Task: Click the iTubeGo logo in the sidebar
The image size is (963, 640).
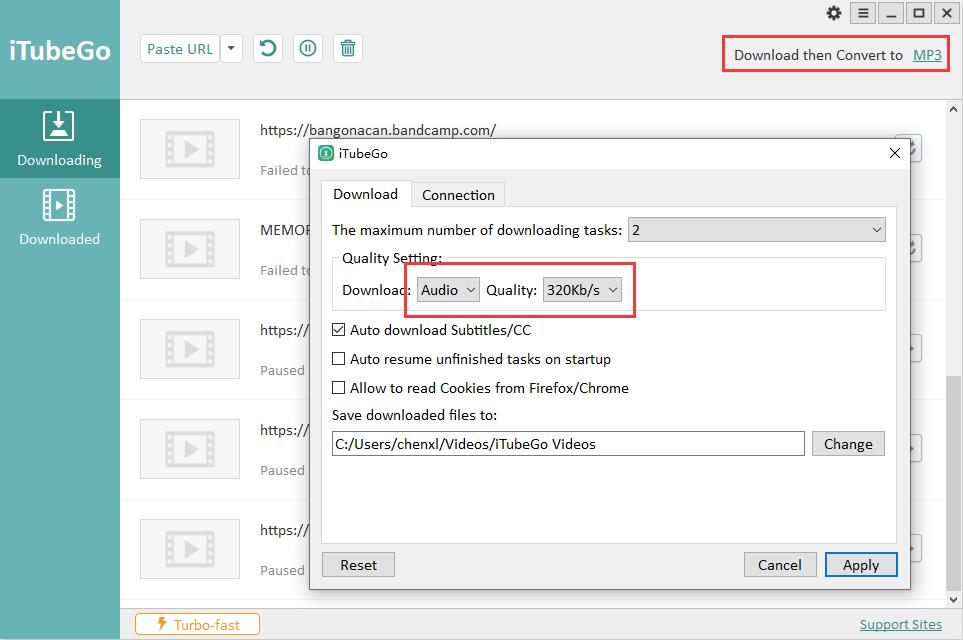Action: pyautogui.click(x=60, y=50)
